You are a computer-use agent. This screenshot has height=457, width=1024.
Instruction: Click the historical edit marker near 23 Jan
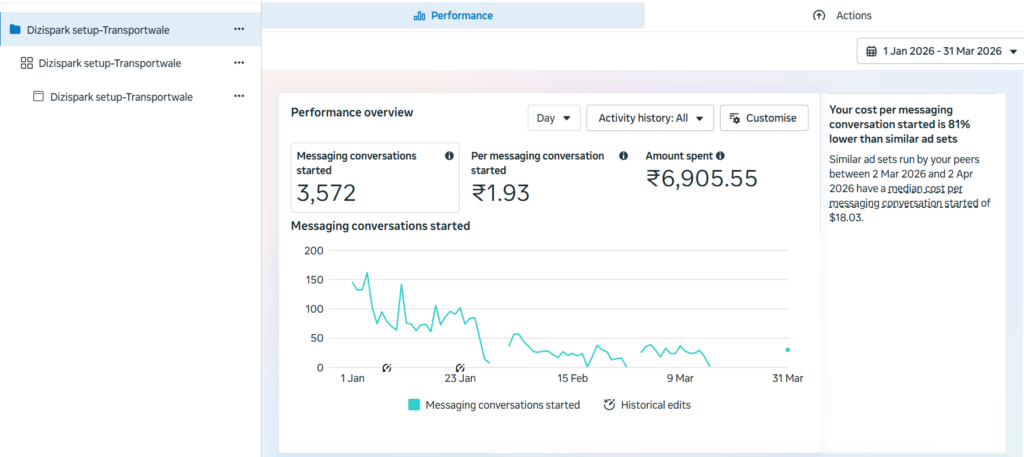[x=460, y=368]
